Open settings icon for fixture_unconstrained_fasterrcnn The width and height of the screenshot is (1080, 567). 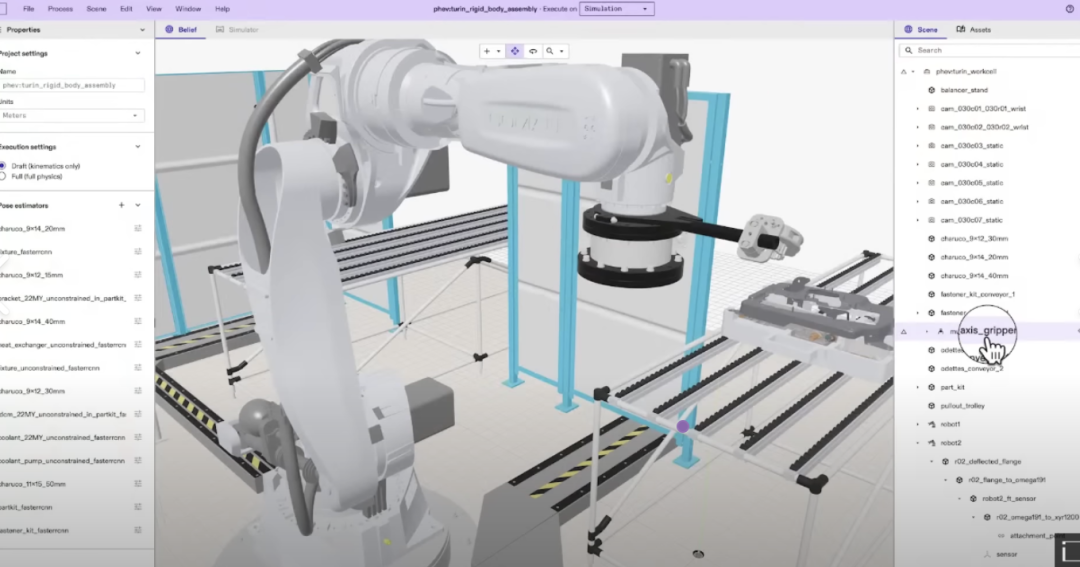[138, 367]
